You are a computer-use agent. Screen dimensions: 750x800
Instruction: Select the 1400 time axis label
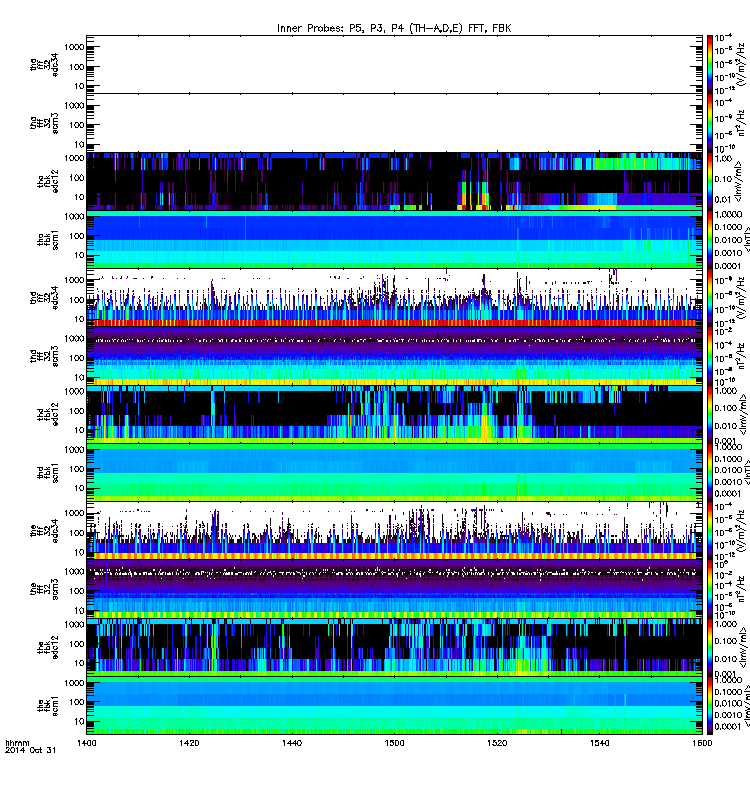(x=87, y=743)
